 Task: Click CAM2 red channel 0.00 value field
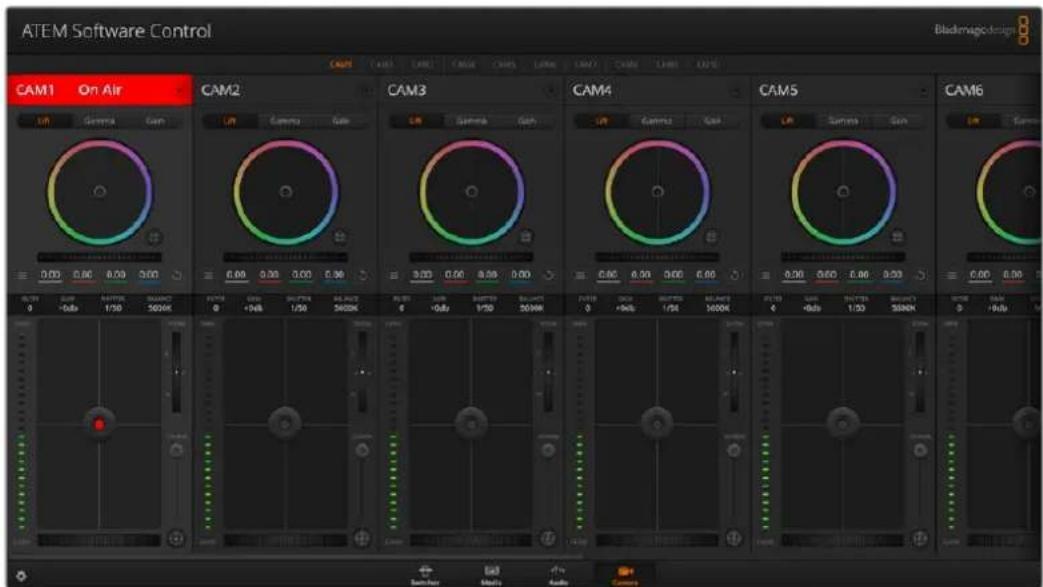coord(269,276)
